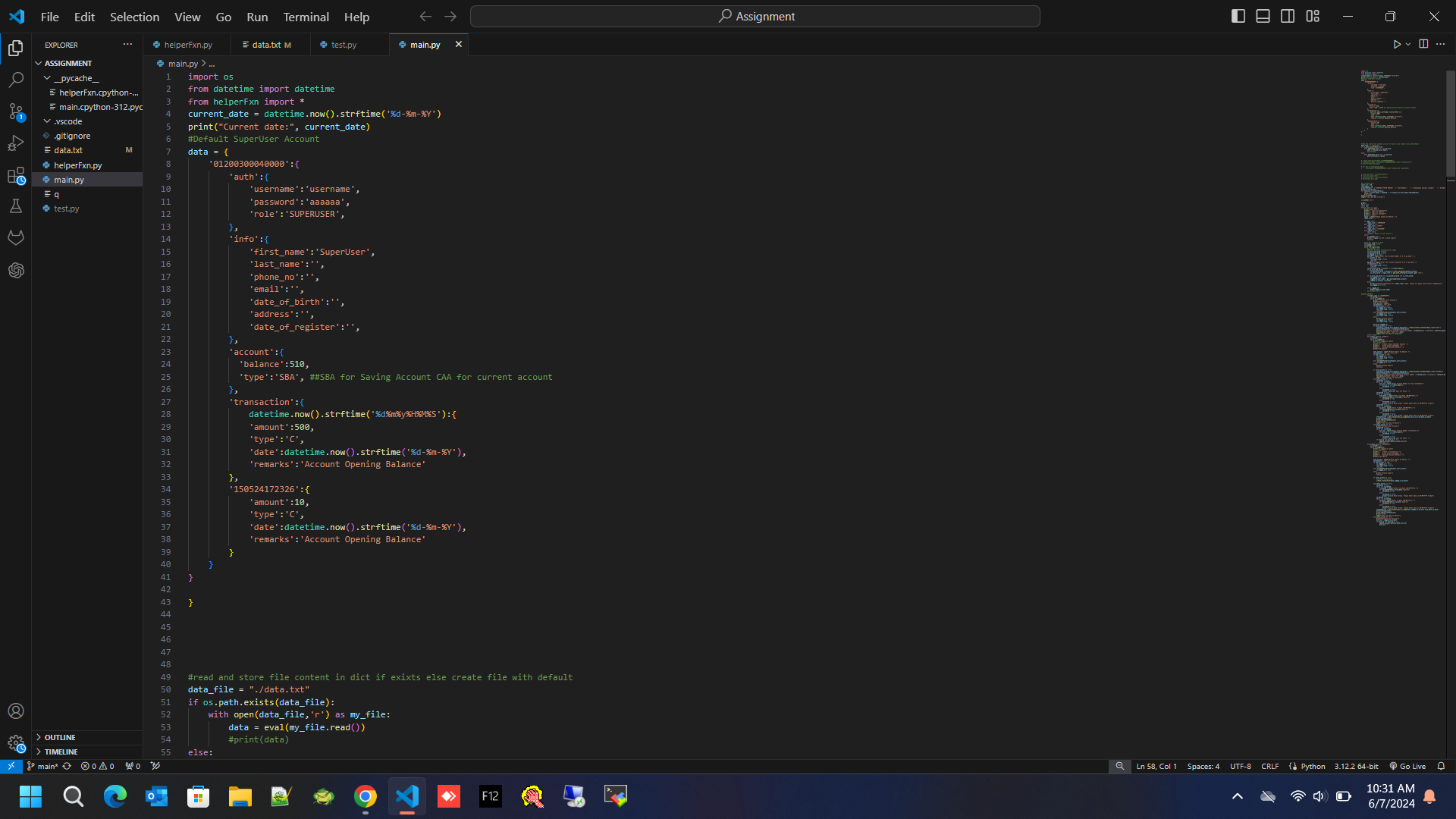Open the Testing flask view

point(16,206)
